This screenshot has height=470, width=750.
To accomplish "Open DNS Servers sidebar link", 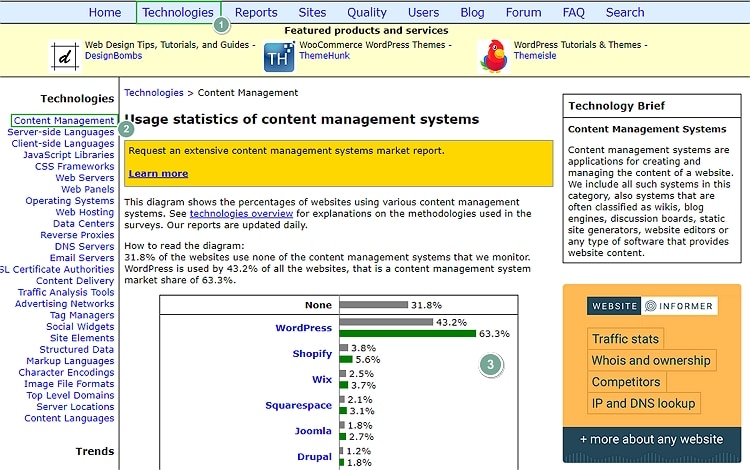I will pos(85,246).
